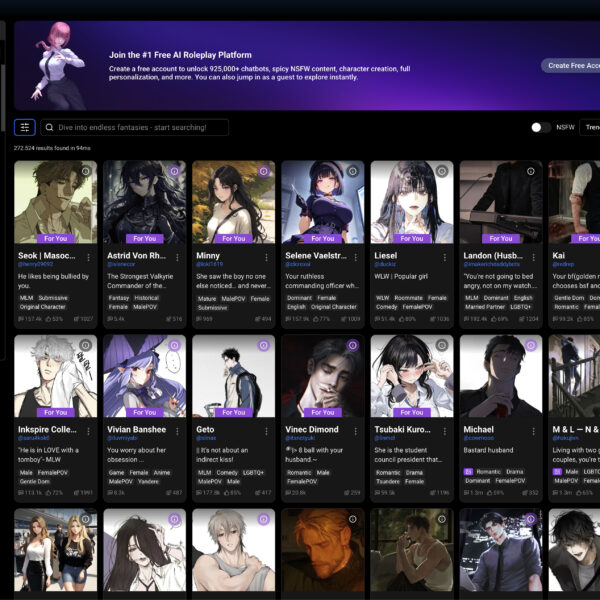
Task: Select Mature tag on Minny card
Action: pos(207,299)
